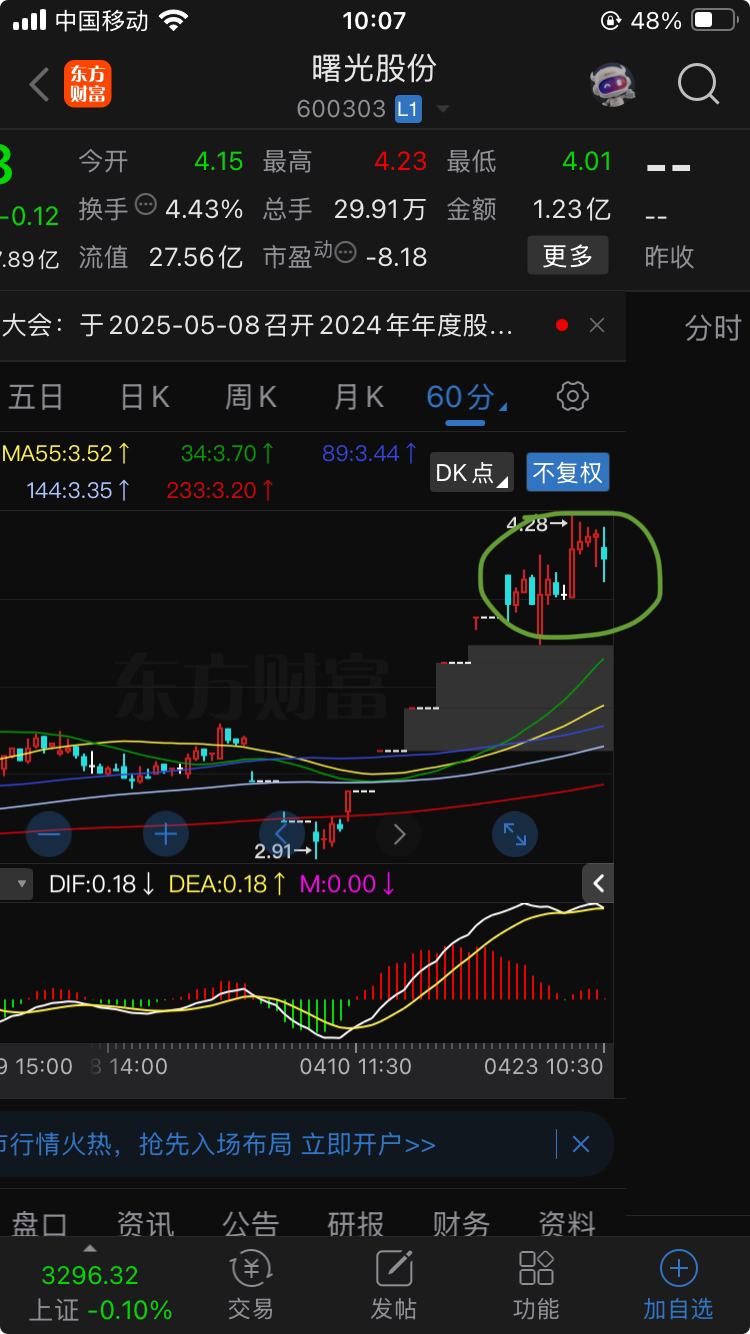Tap the M:0.00 MACD value
Viewport: 750px width, 1334px height.
pos(347,884)
